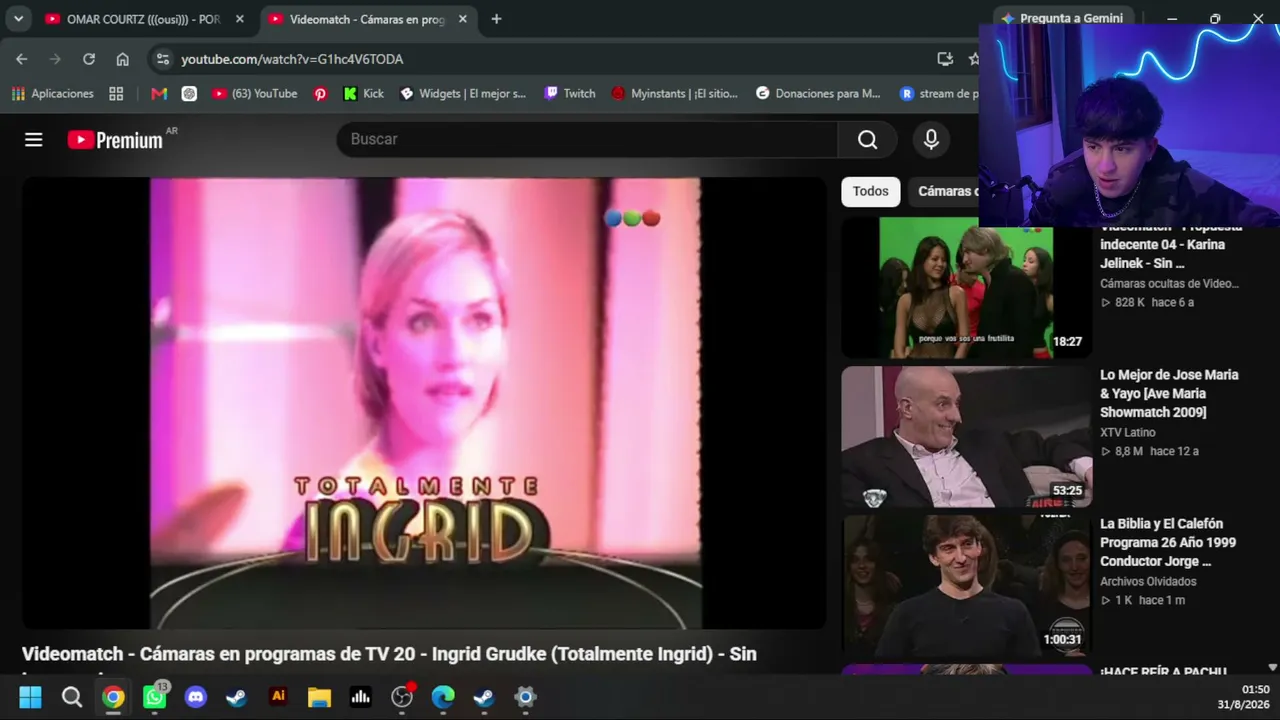Screen dimensions: 1280x720
Task: Open the Propuesta indecente 04 video thumbnail
Action: tap(966, 287)
